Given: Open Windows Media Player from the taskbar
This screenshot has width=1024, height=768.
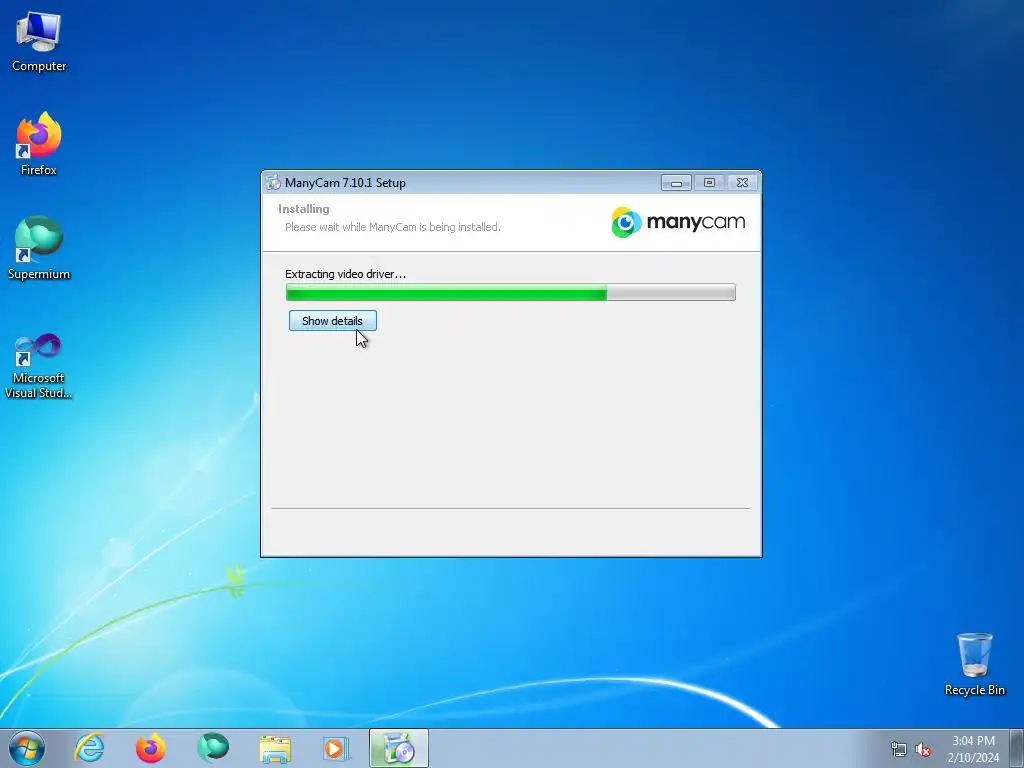Looking at the screenshot, I should (337, 748).
